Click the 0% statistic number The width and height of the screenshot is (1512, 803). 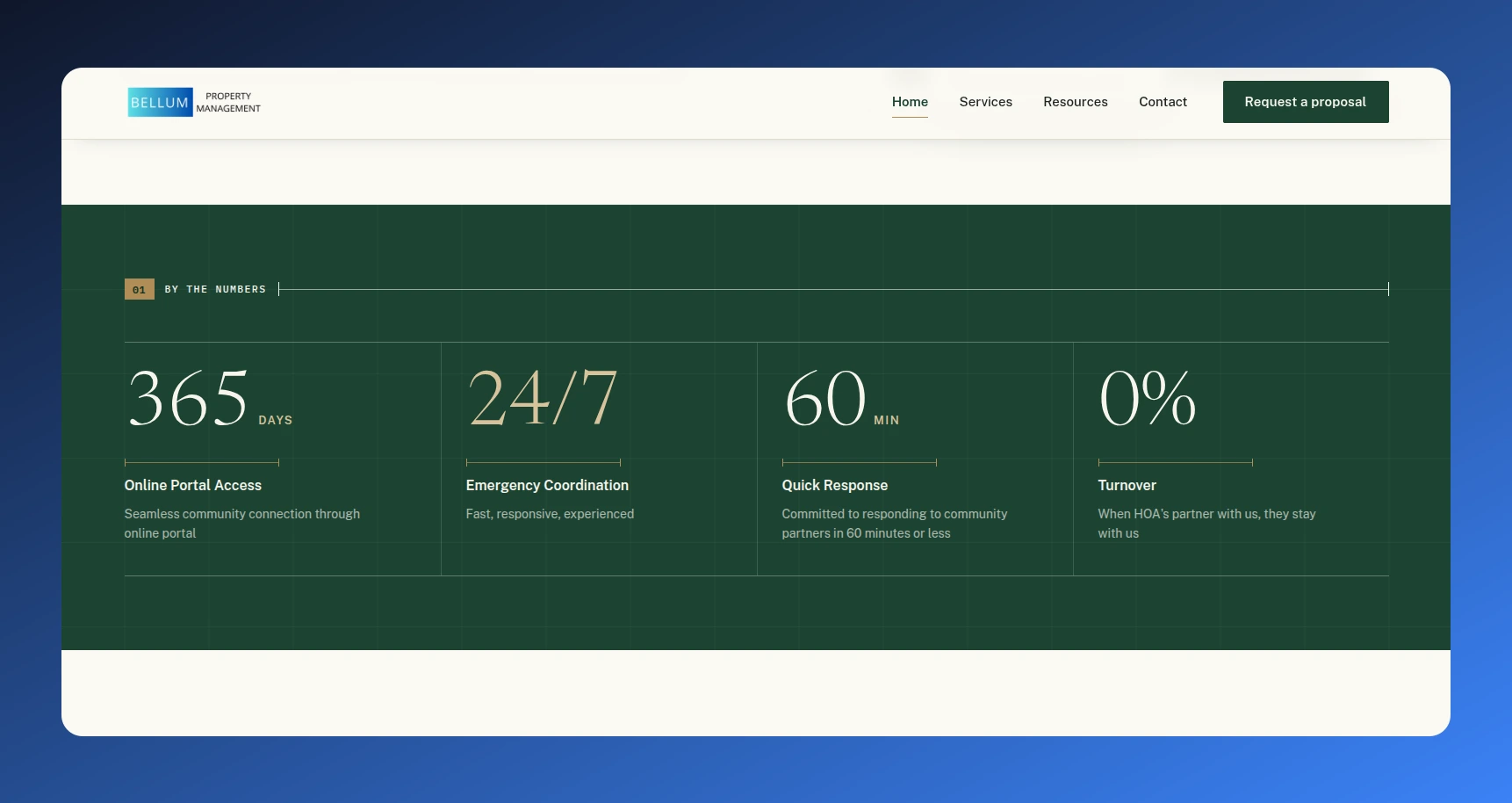[x=1148, y=398]
